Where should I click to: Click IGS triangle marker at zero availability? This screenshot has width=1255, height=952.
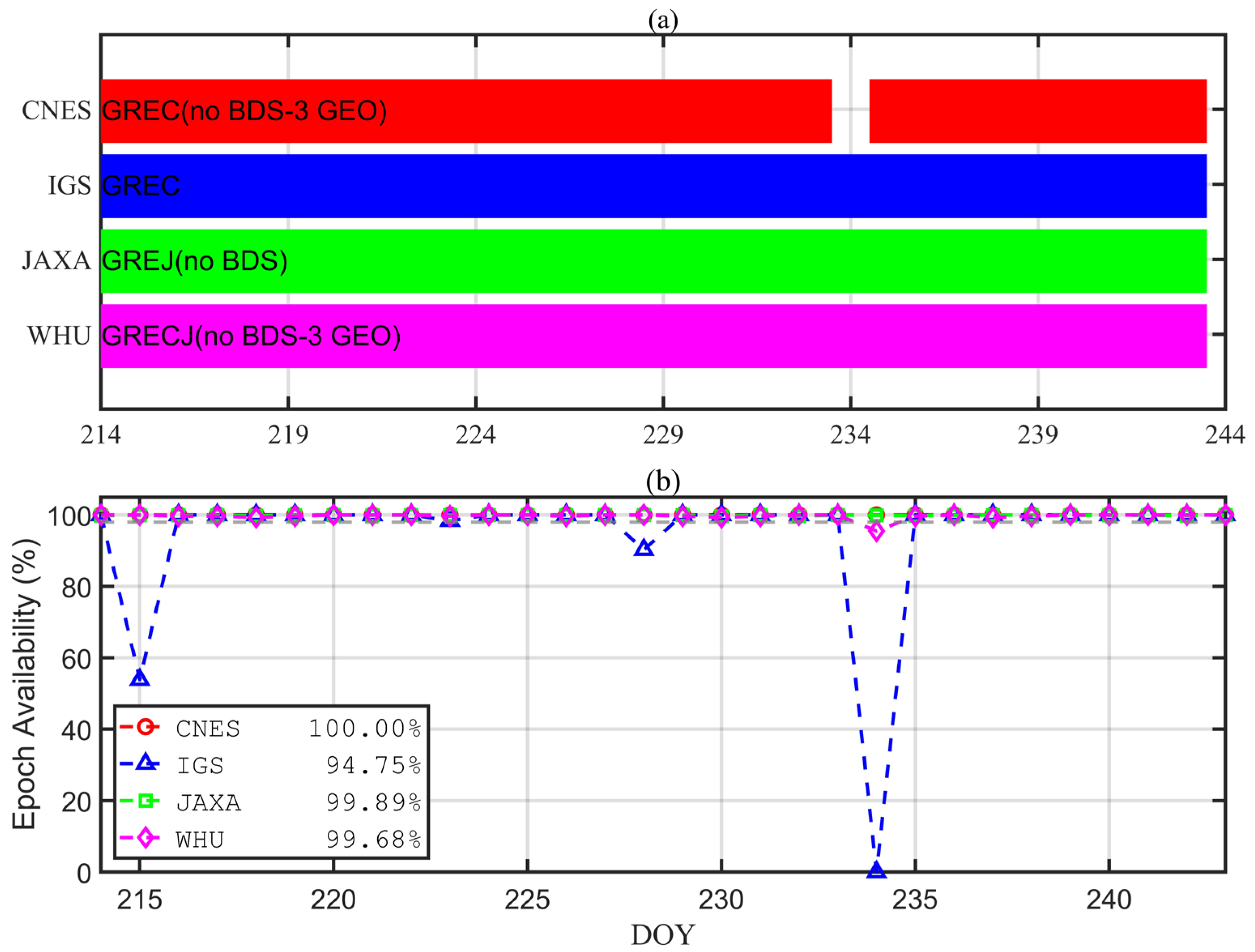(876, 870)
